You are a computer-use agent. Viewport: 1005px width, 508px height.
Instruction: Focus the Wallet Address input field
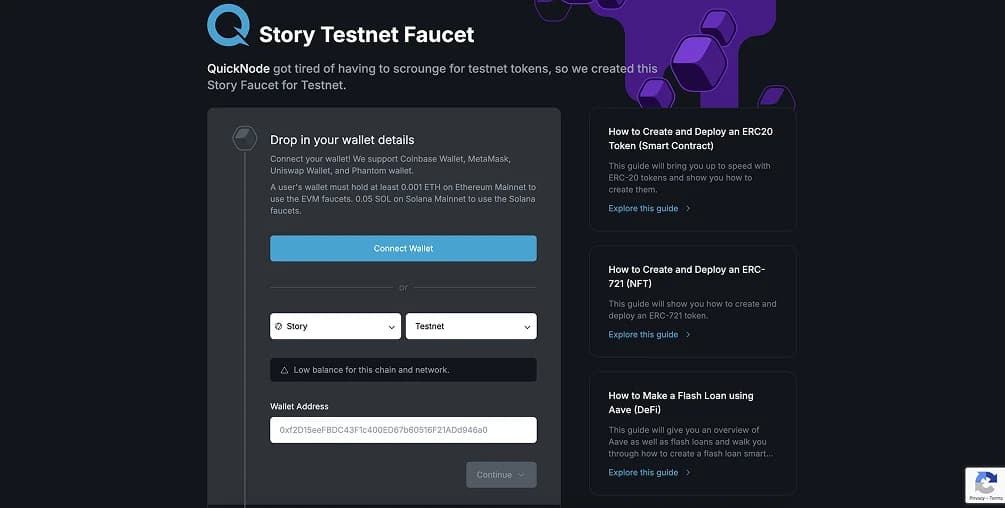(x=403, y=430)
